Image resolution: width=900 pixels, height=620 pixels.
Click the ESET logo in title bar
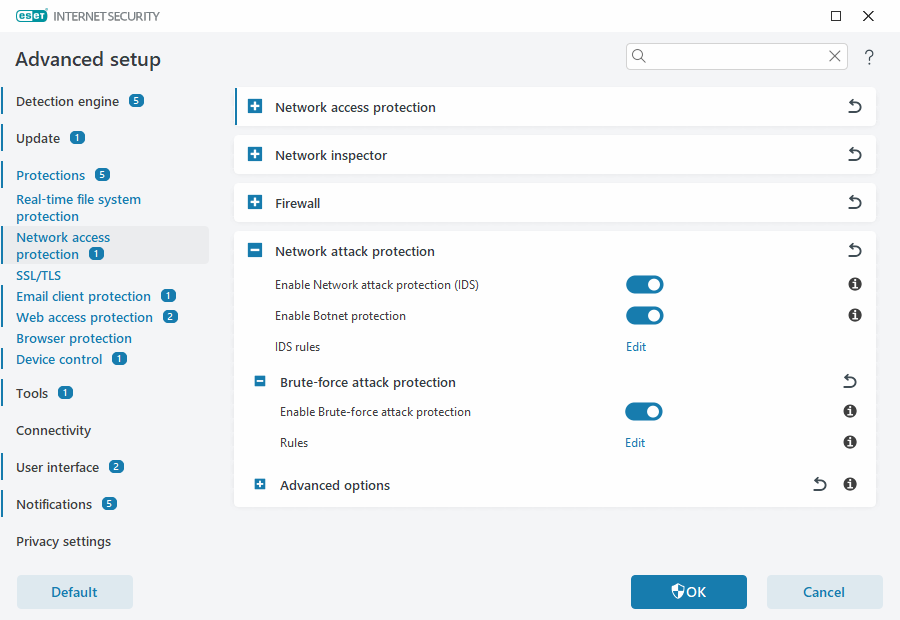pyautogui.click(x=32, y=16)
